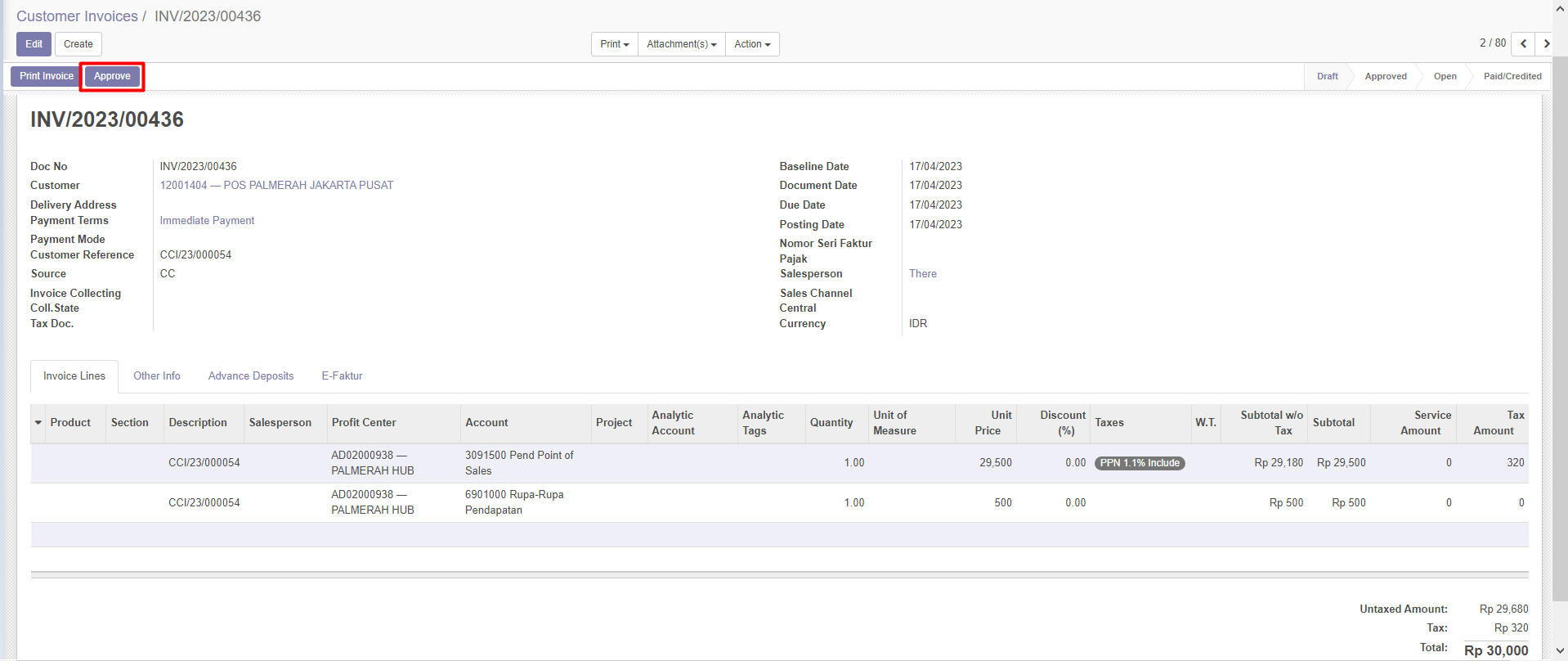The width and height of the screenshot is (1568, 661).
Task: Click the Print Invoice button
Action: click(x=47, y=76)
